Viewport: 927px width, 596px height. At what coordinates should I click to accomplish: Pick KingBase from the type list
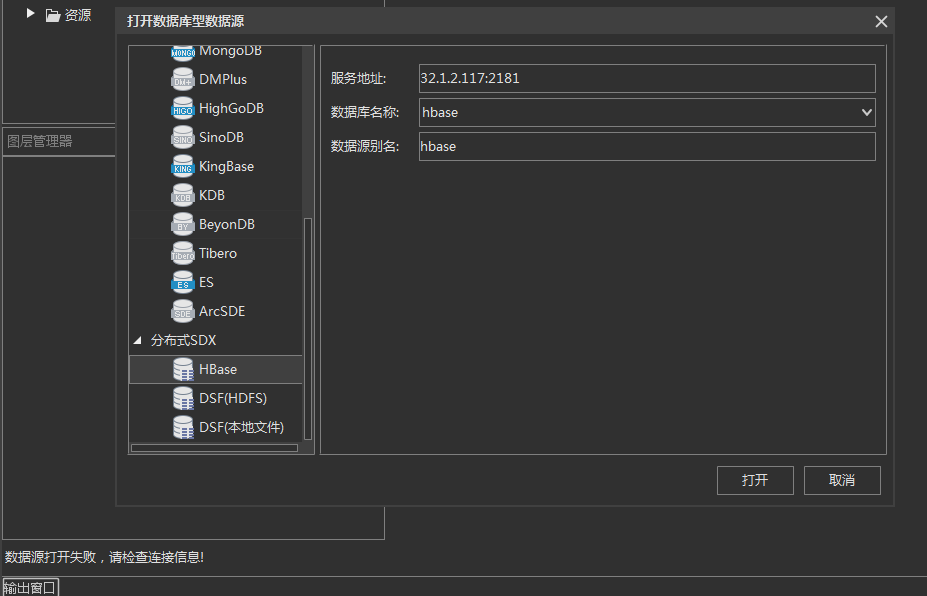(226, 166)
